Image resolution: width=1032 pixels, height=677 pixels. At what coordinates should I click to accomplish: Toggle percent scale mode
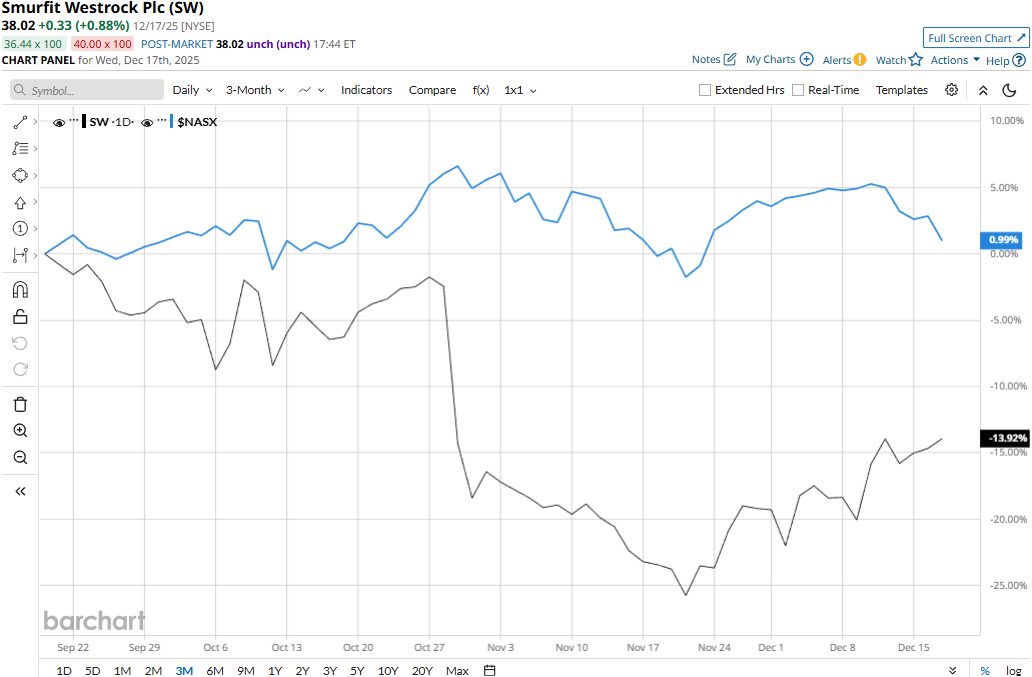[x=985, y=670]
